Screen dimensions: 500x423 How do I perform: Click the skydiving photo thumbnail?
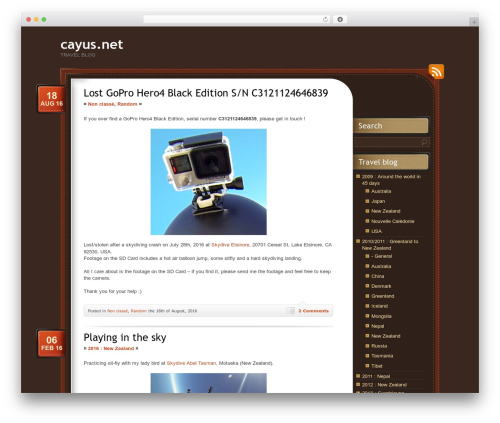pyautogui.click(x=209, y=383)
